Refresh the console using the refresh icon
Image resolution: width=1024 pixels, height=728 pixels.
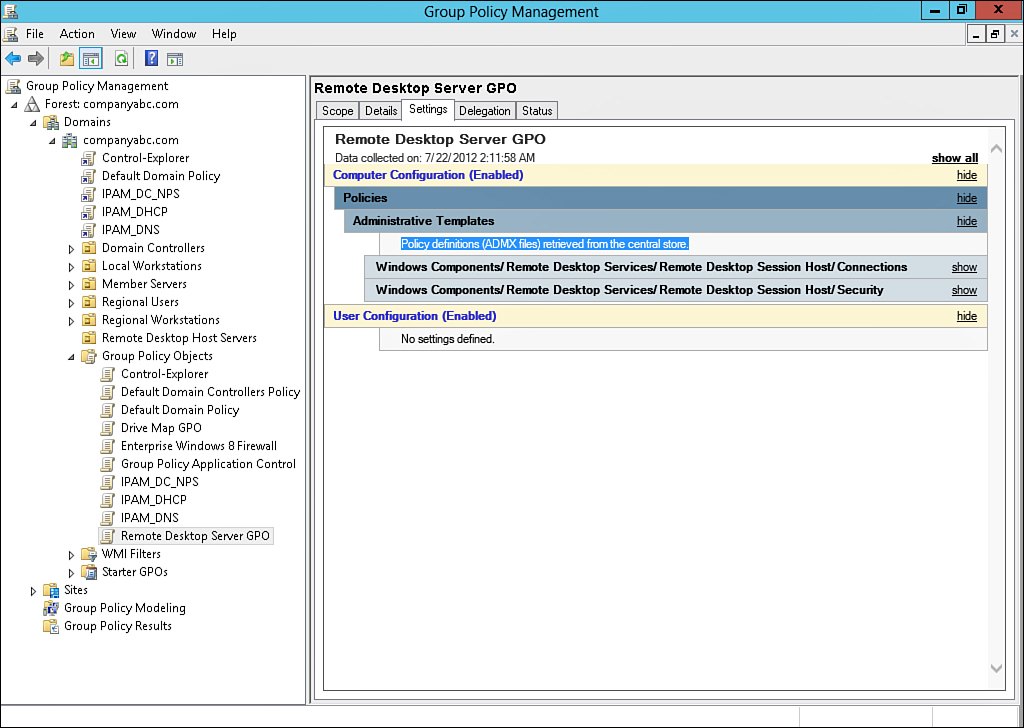click(120, 58)
